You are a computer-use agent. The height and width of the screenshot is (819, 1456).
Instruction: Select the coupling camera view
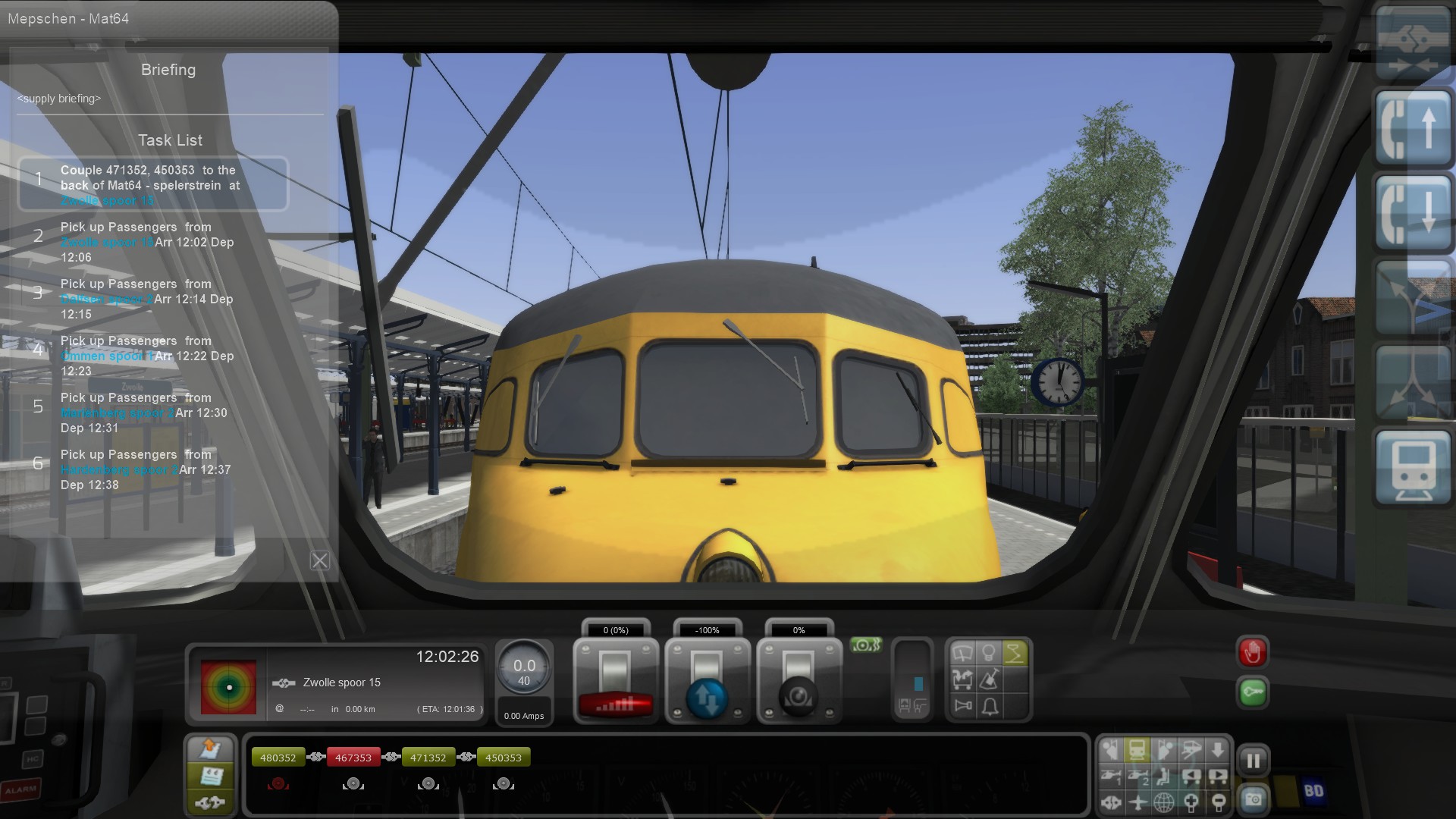[x=1111, y=802]
